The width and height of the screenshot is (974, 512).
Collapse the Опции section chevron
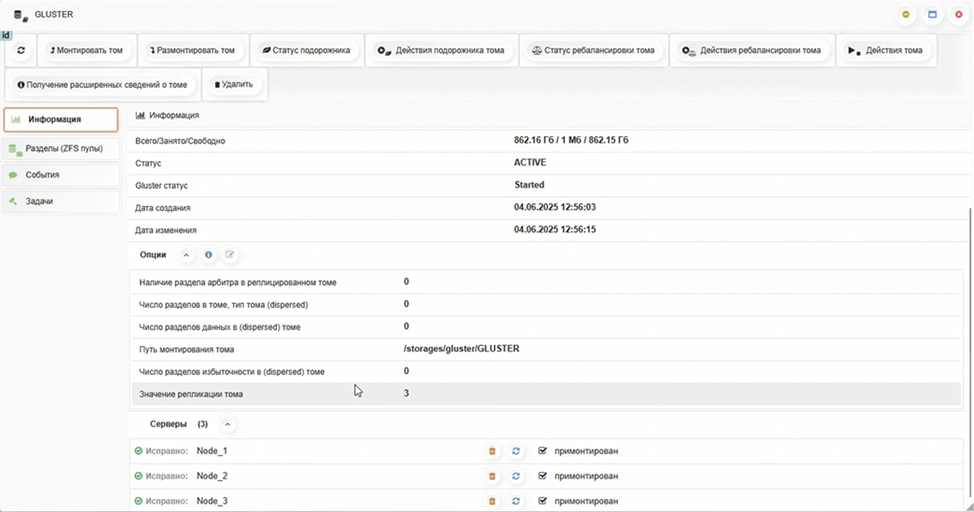pyautogui.click(x=186, y=255)
